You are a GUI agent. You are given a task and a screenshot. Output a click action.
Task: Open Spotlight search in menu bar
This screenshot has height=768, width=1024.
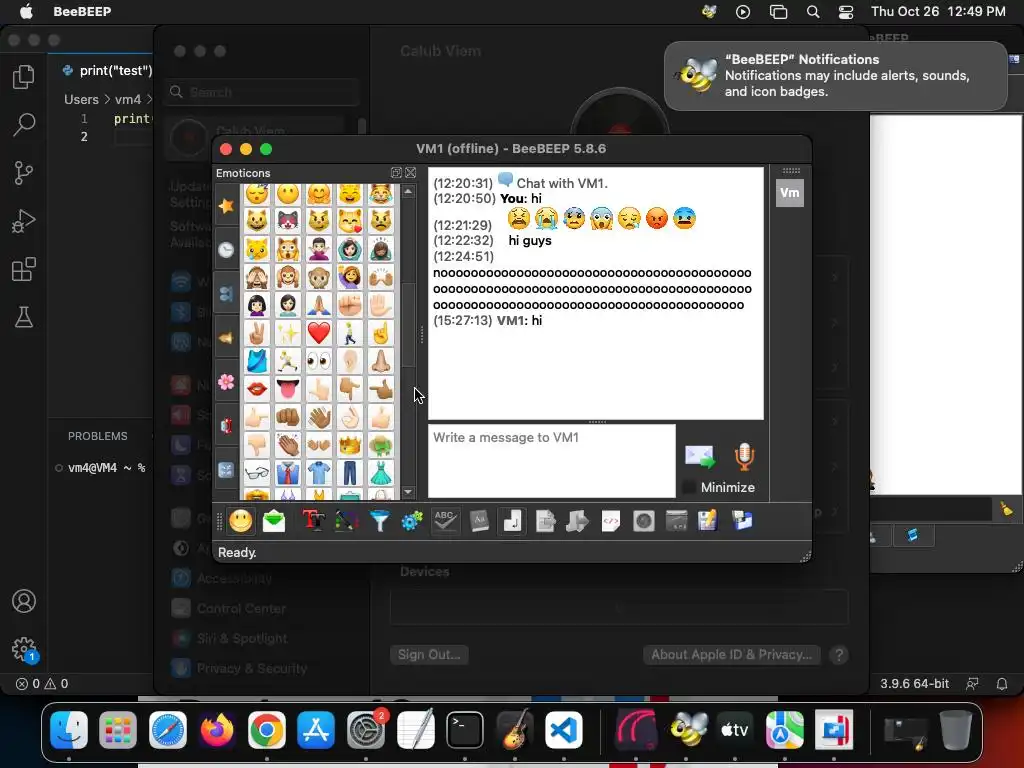[813, 12]
